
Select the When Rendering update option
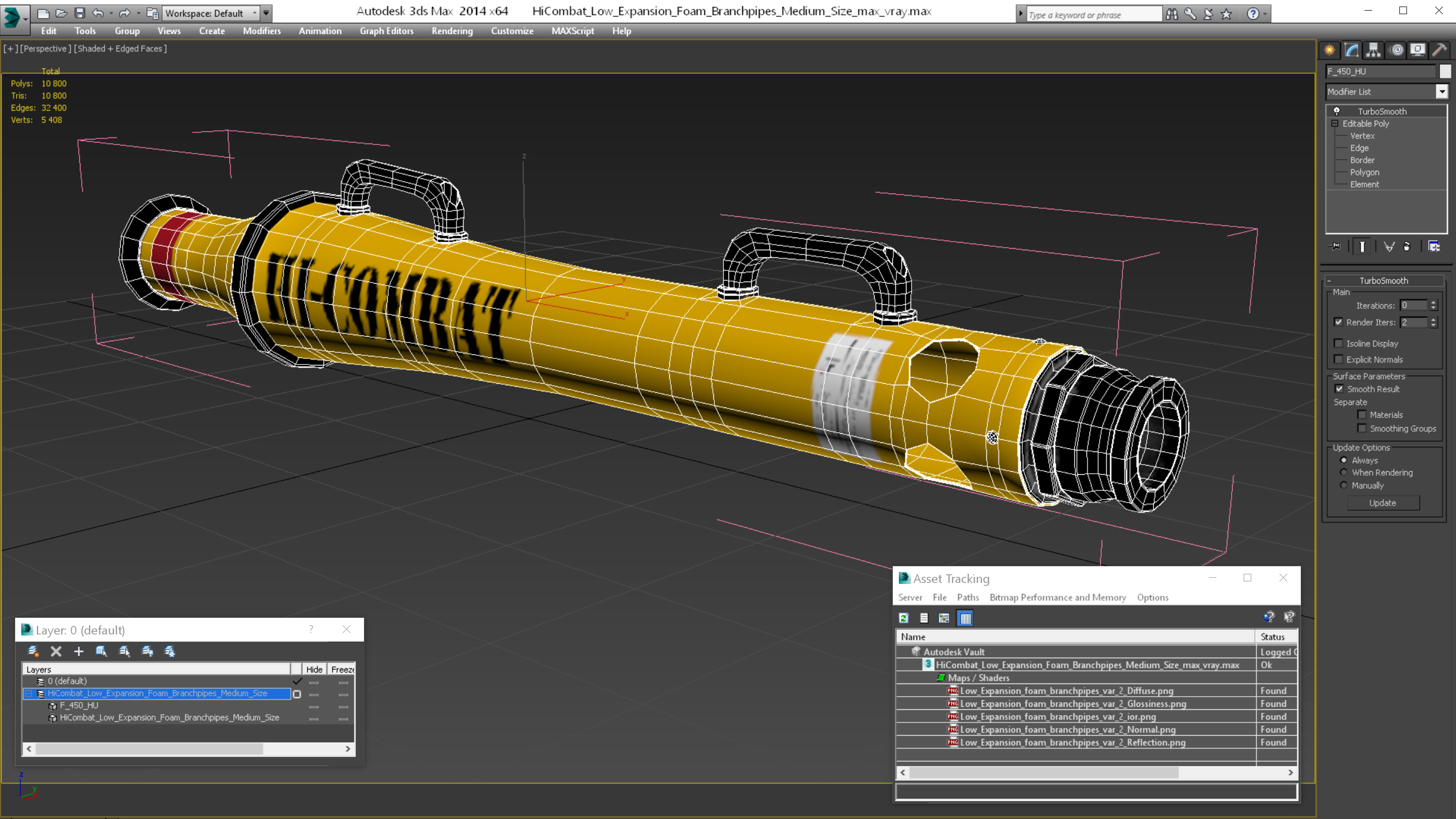click(x=1344, y=473)
